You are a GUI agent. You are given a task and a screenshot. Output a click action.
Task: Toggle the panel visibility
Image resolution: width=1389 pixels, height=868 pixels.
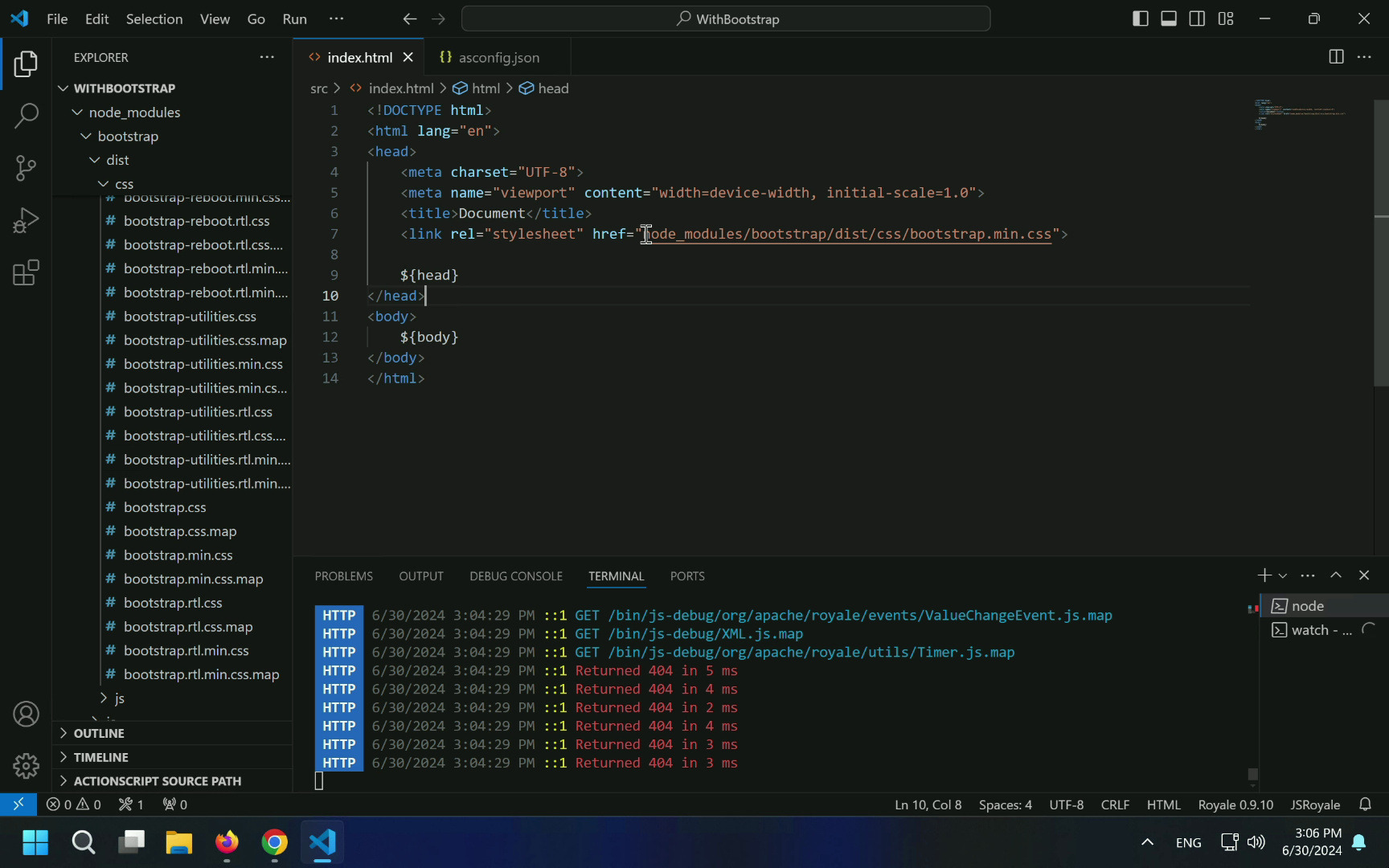tap(1169, 18)
